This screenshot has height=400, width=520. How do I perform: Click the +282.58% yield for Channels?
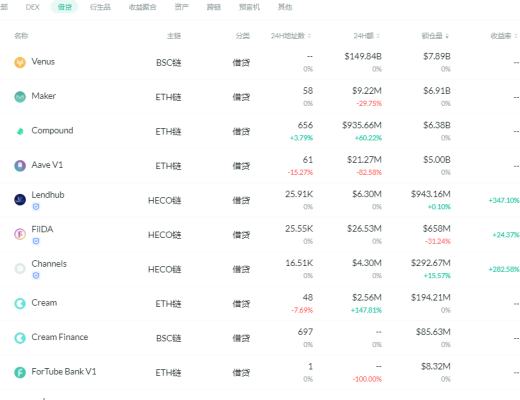click(x=504, y=269)
